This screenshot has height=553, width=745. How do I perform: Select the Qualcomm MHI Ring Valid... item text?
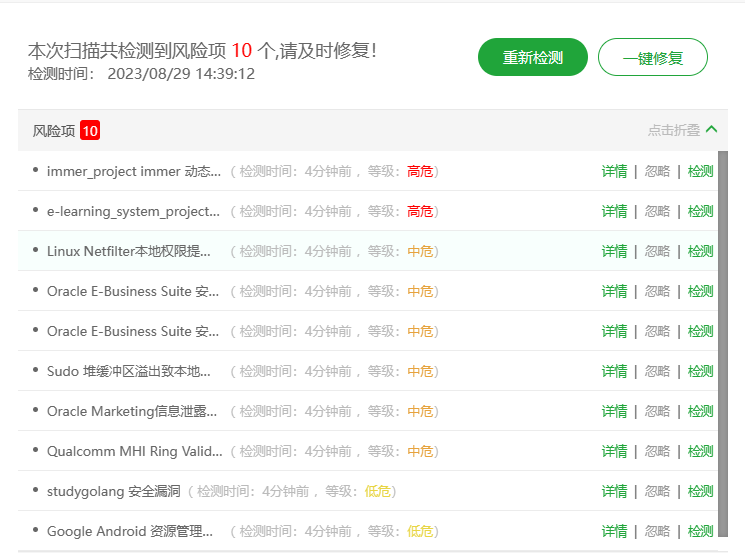coord(134,451)
